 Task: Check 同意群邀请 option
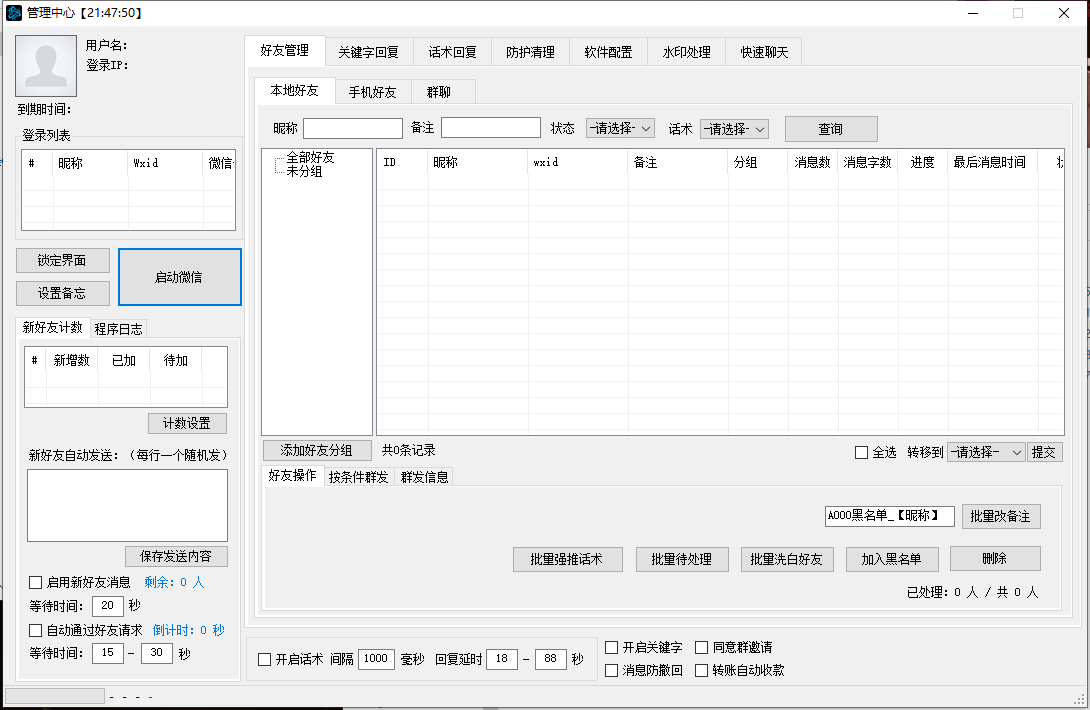tap(701, 647)
